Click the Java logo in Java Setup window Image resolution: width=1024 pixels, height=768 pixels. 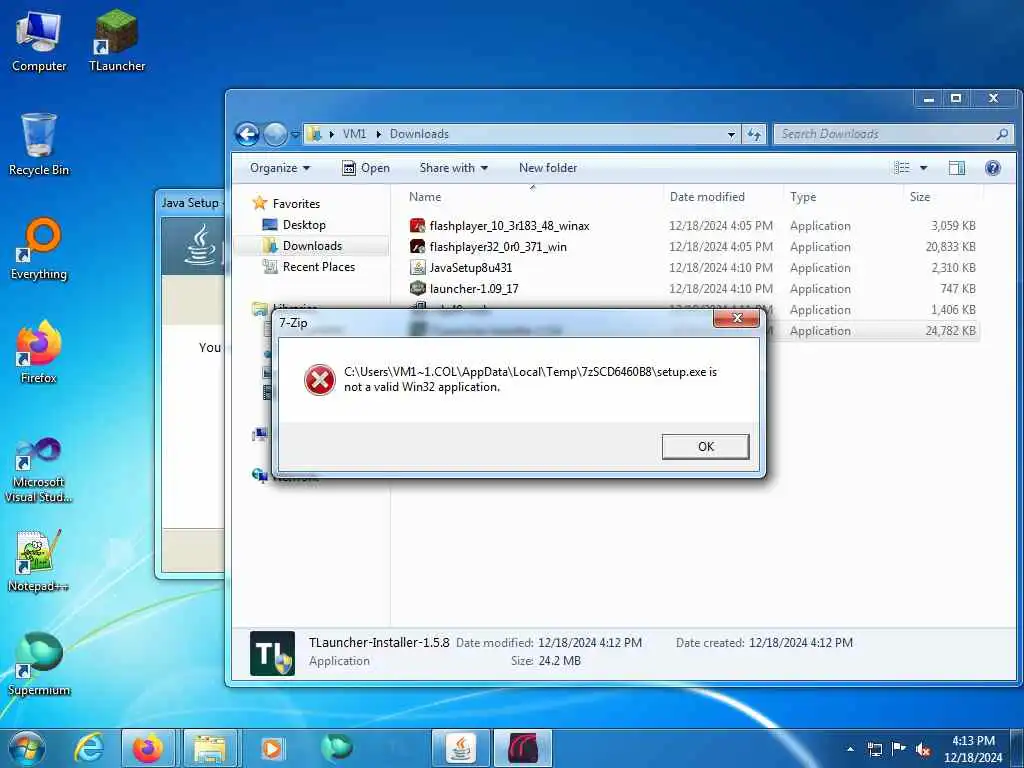point(200,245)
